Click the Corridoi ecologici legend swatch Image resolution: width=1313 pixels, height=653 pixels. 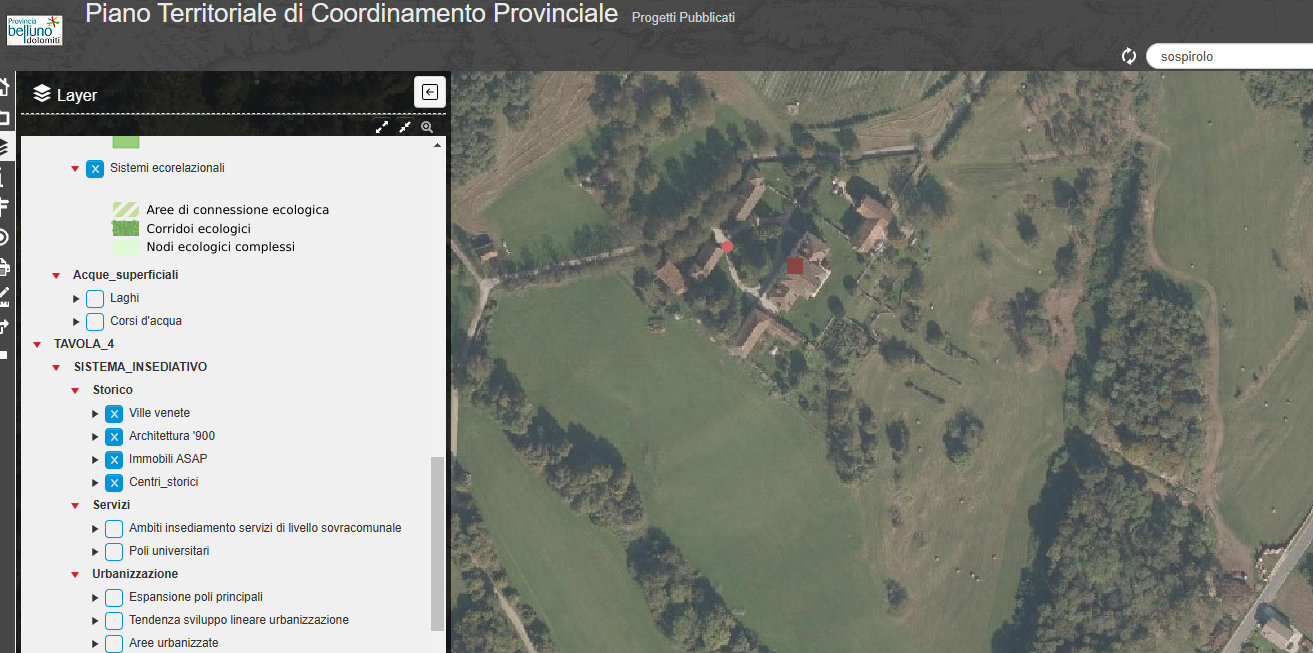click(x=126, y=229)
